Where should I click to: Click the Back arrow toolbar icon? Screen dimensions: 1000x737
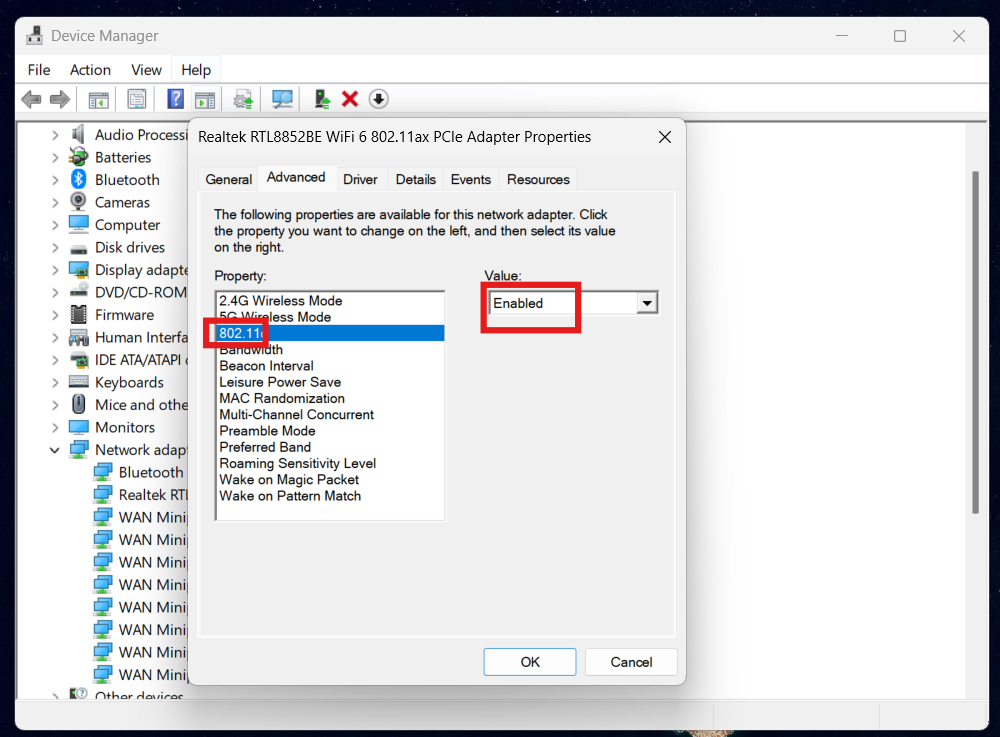[31, 99]
